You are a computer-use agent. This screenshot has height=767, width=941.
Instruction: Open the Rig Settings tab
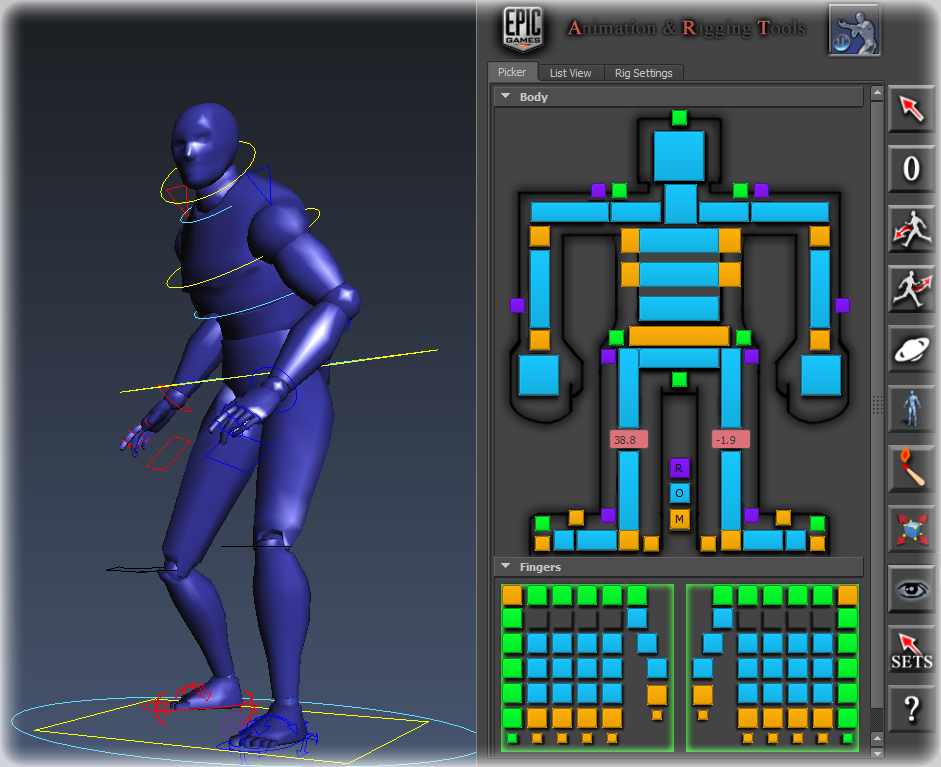(643, 73)
